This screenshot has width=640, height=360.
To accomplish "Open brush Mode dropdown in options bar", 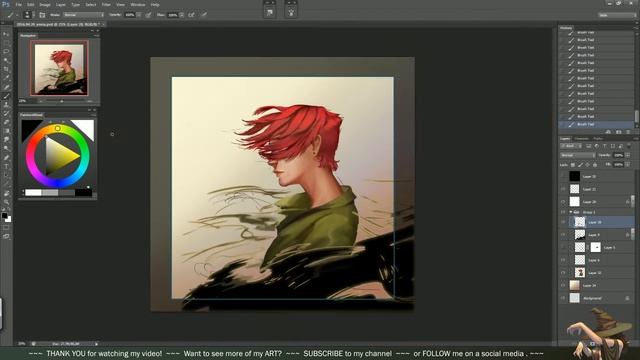I will tap(84, 15).
